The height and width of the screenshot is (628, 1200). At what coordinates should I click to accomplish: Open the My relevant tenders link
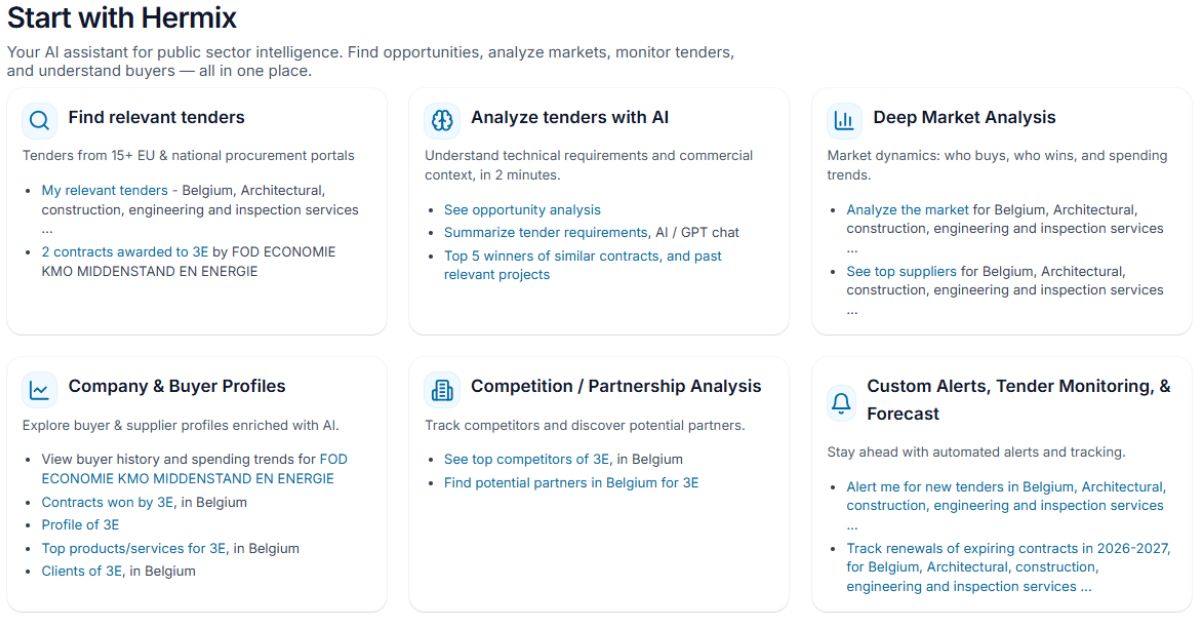[104, 190]
